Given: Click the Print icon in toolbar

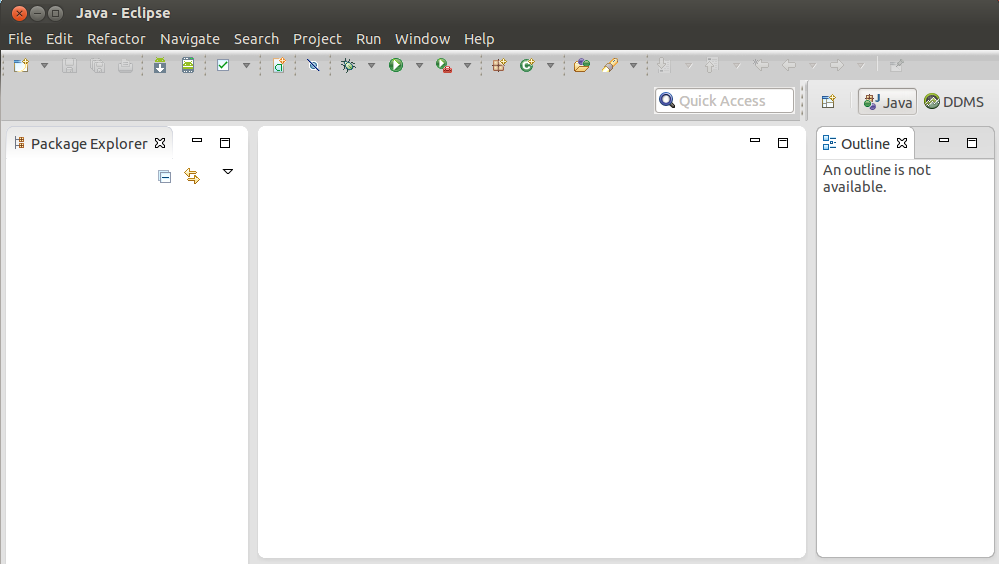Looking at the screenshot, I should click(x=126, y=65).
